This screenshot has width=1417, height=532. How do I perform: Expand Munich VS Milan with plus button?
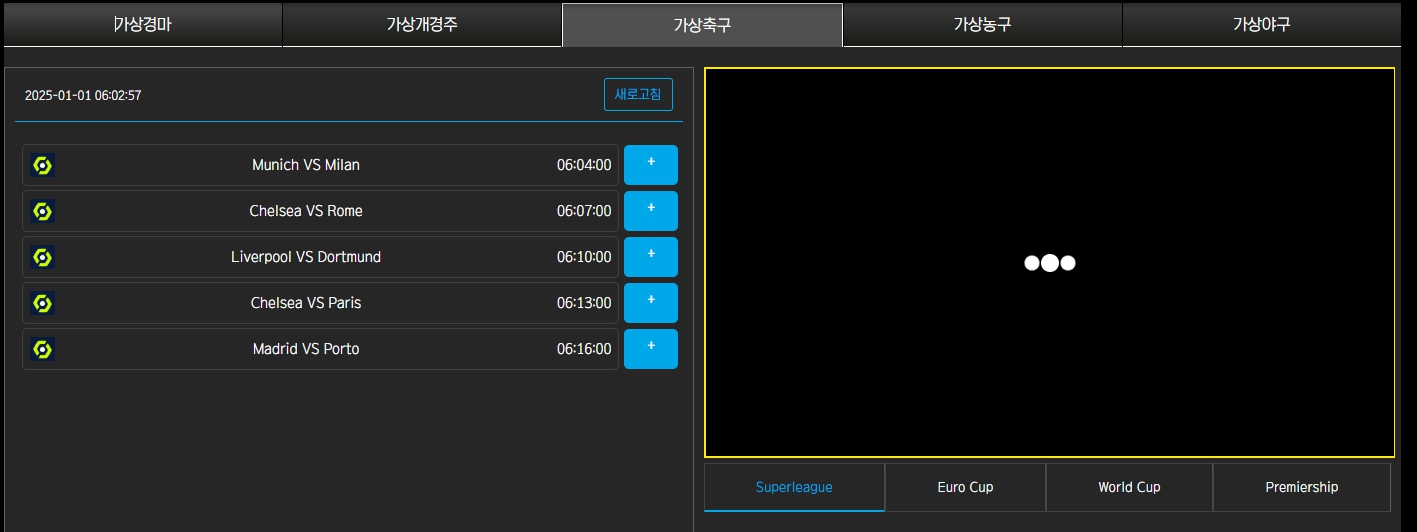coord(650,165)
